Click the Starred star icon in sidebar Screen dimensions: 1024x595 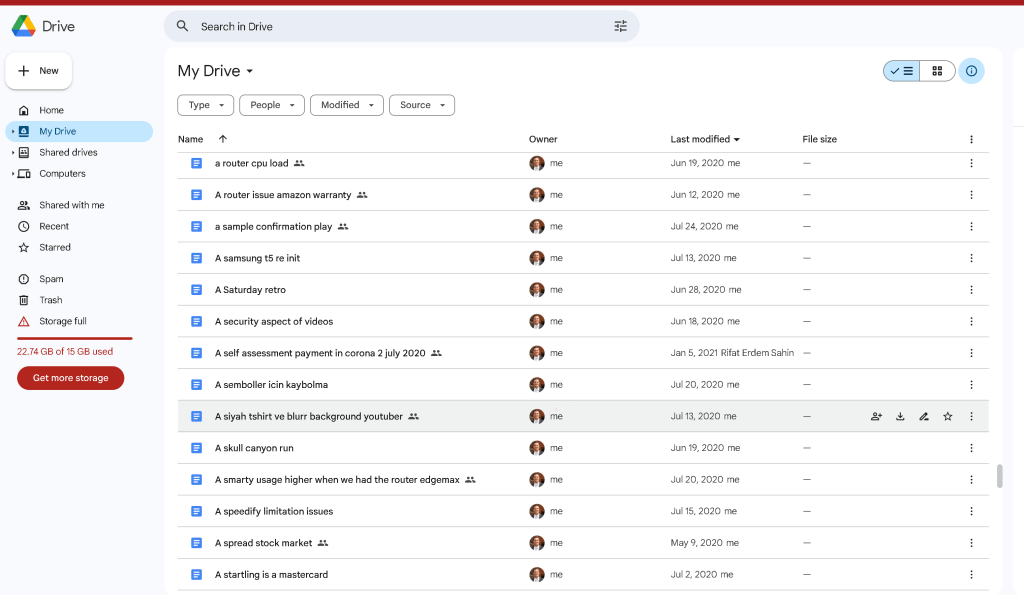pyautogui.click(x=24, y=248)
